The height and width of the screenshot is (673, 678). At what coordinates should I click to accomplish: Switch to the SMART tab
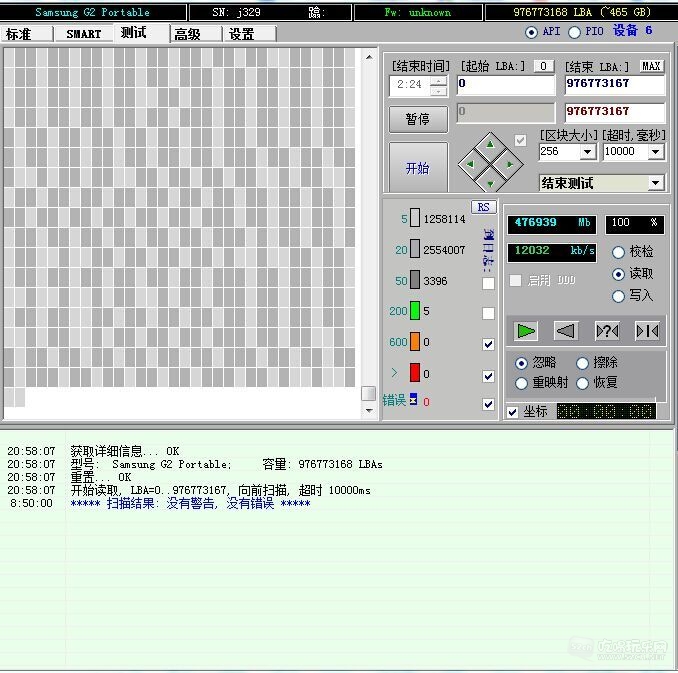[83, 34]
